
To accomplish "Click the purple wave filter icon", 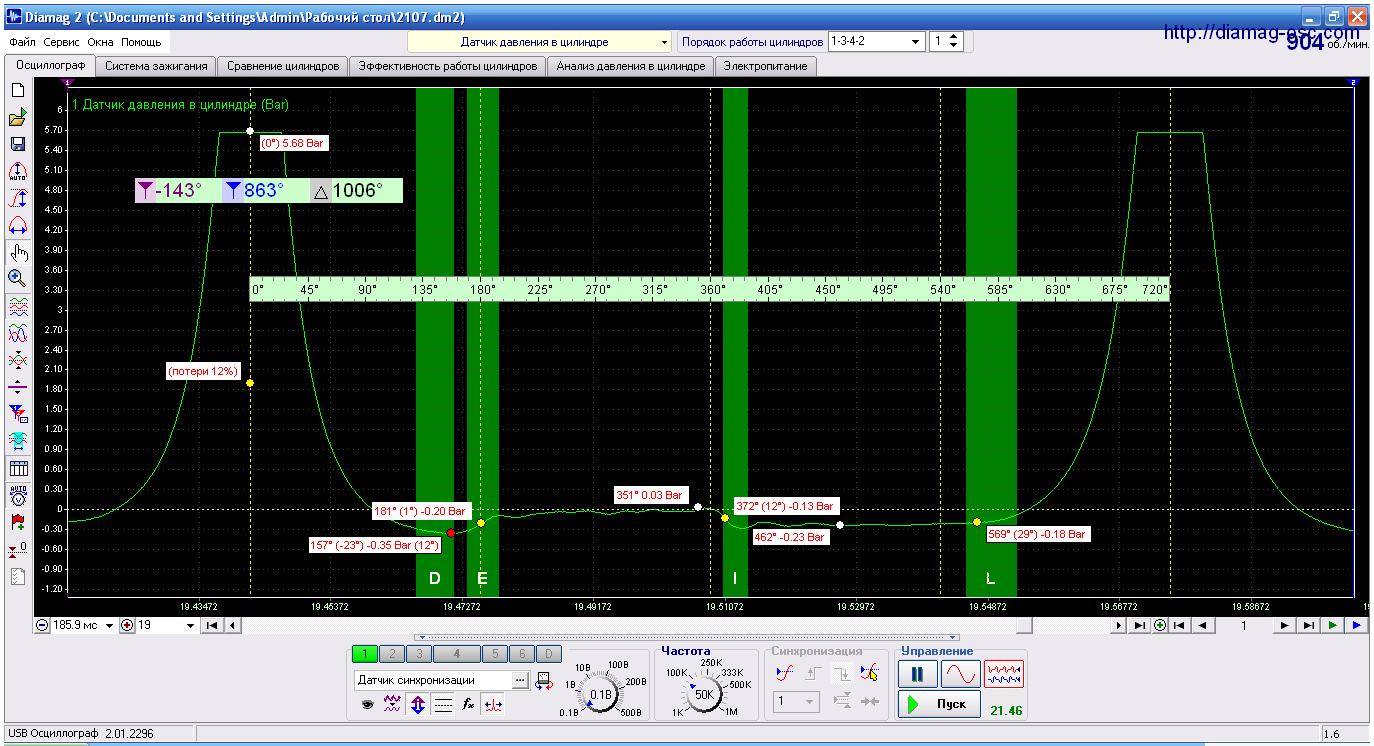I will pyautogui.click(x=393, y=705).
